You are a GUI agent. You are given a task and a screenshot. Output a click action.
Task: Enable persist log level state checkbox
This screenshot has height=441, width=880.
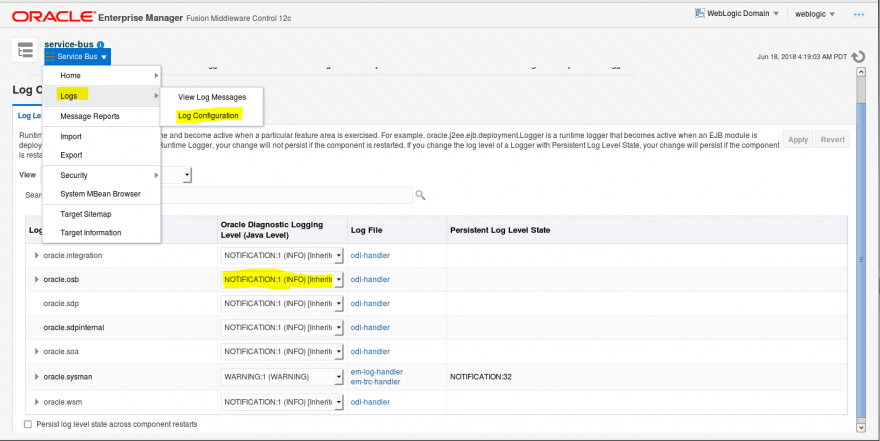click(28, 424)
